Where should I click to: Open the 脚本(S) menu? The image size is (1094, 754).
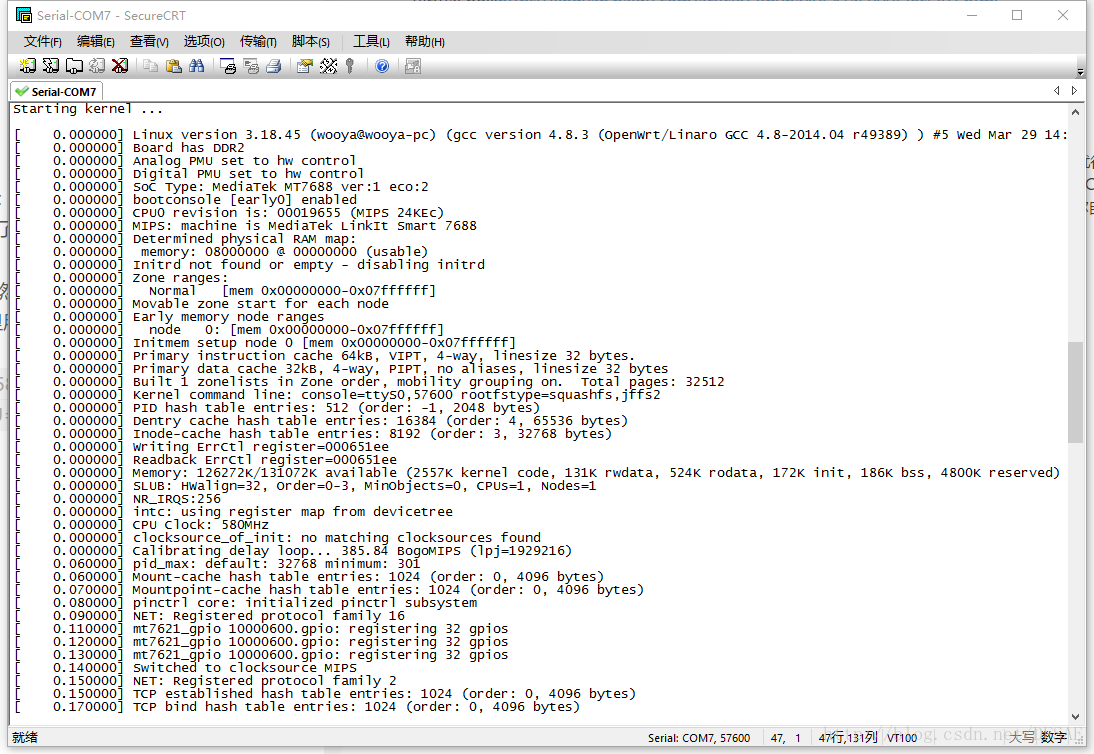310,42
